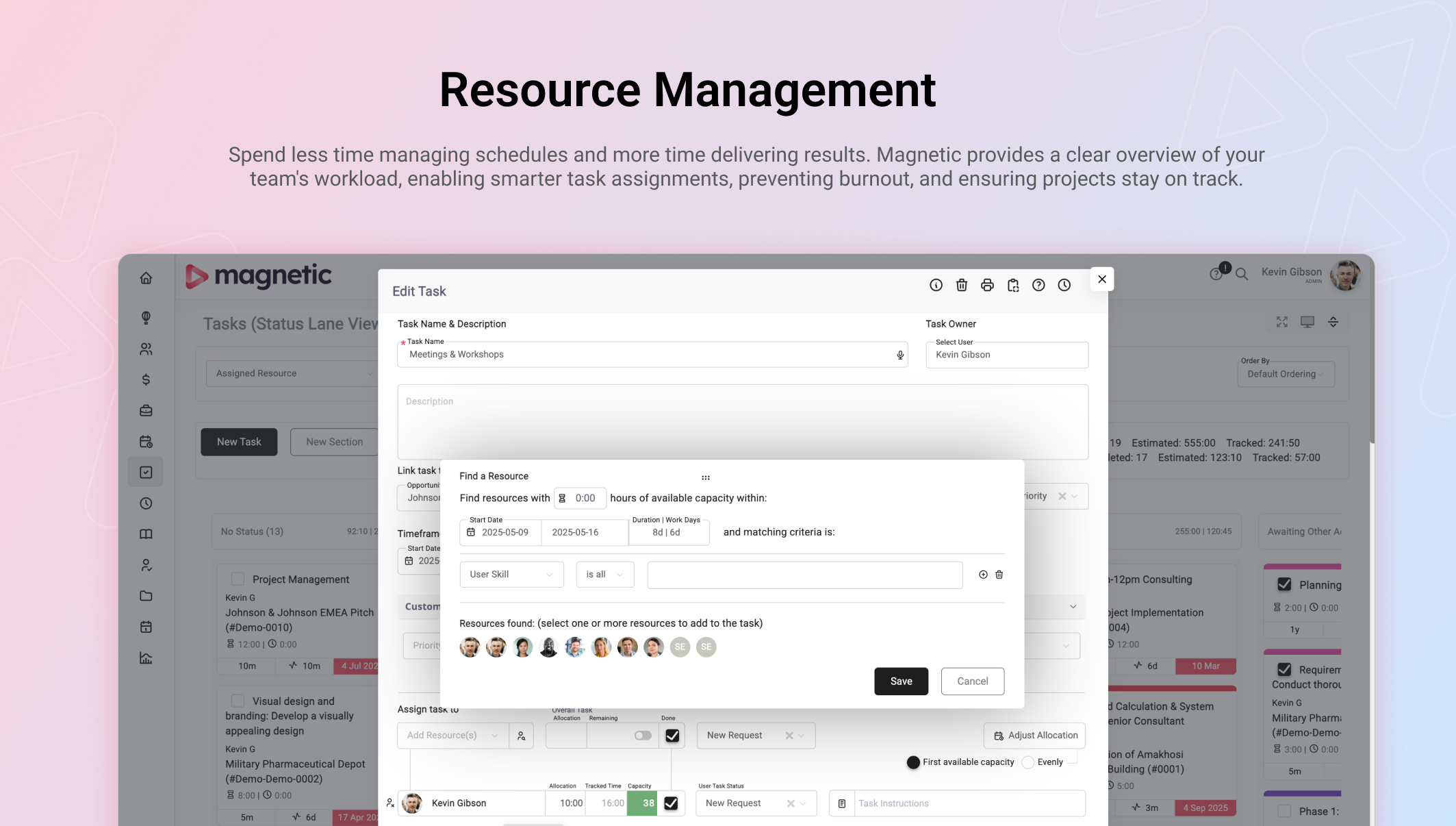Viewport: 1456px width, 826px height.
Task: Select the Evenly radio option
Action: tap(1027, 762)
